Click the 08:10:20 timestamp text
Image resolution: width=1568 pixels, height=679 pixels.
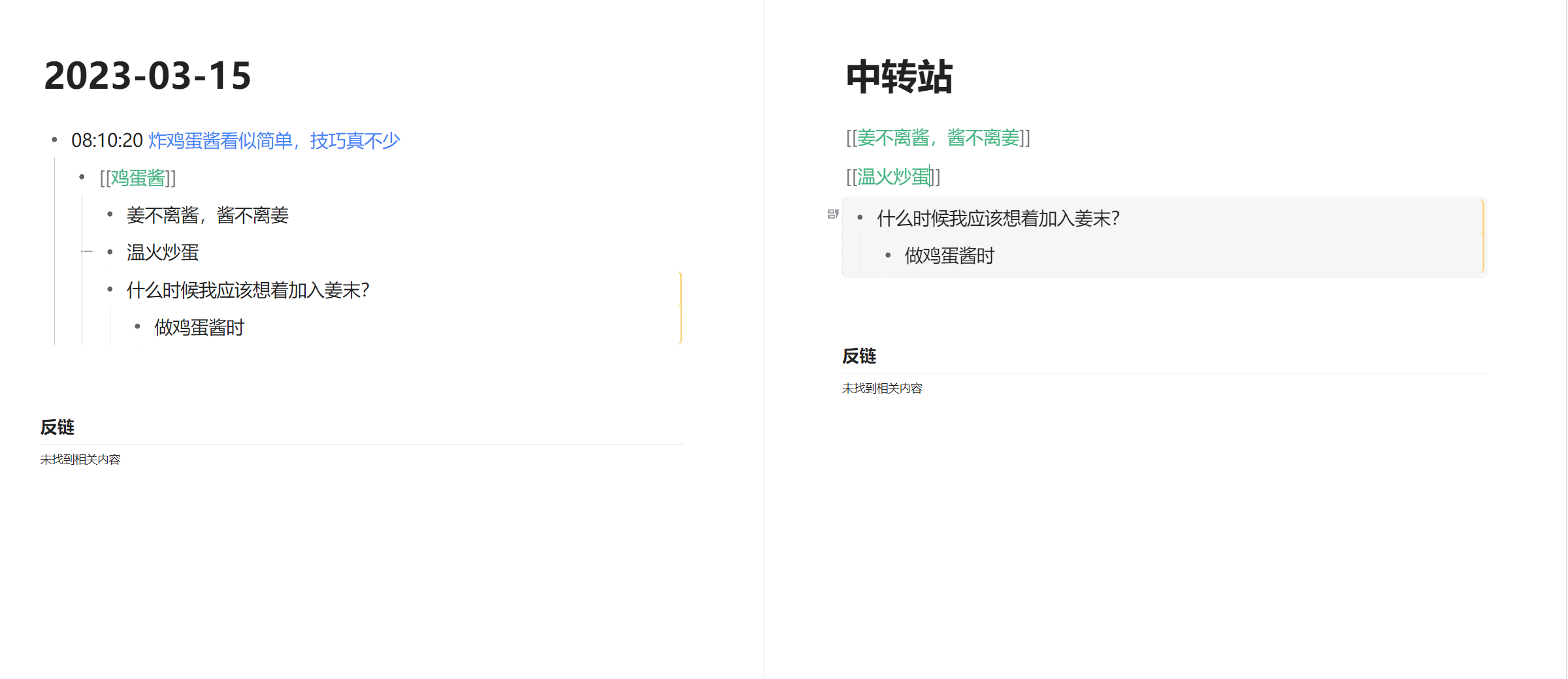pos(107,140)
